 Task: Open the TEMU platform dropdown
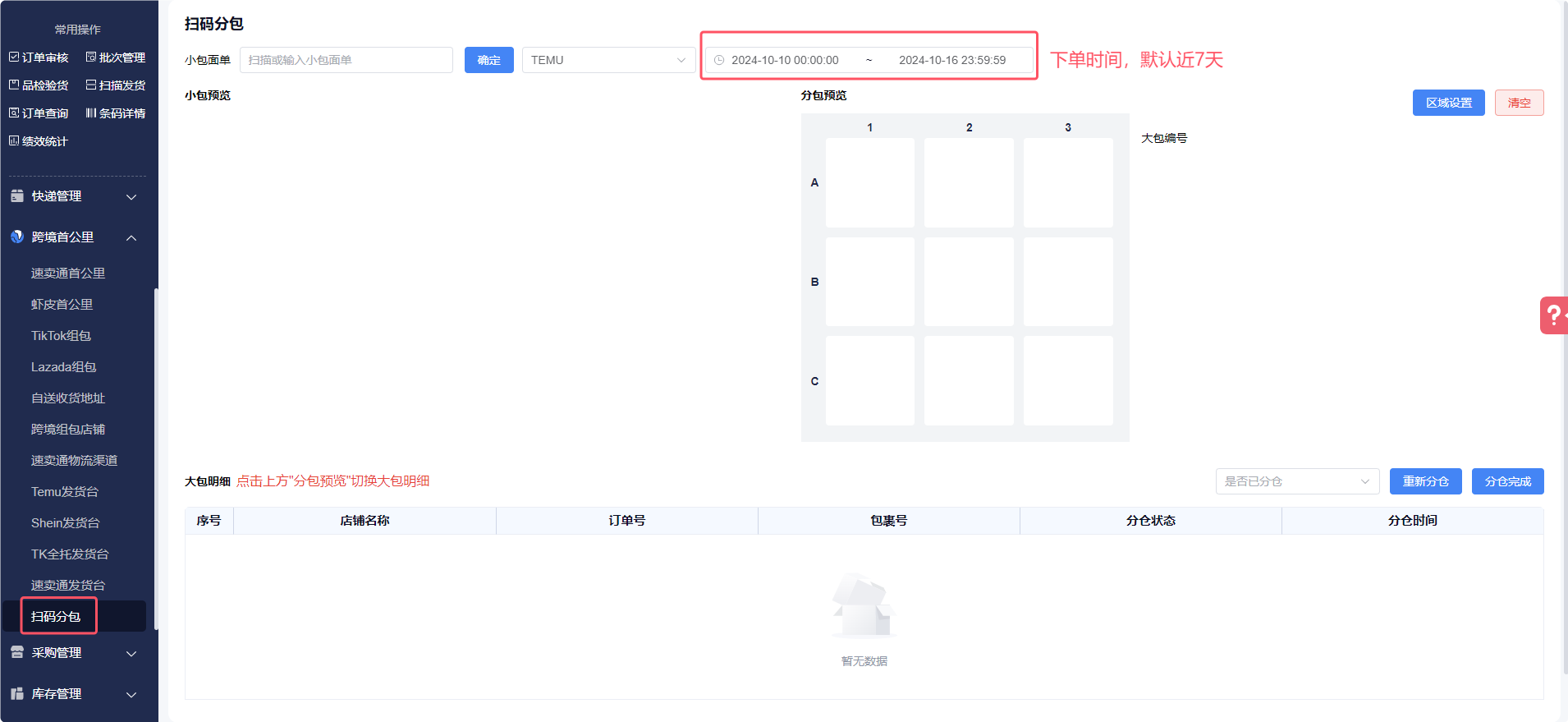[607, 60]
